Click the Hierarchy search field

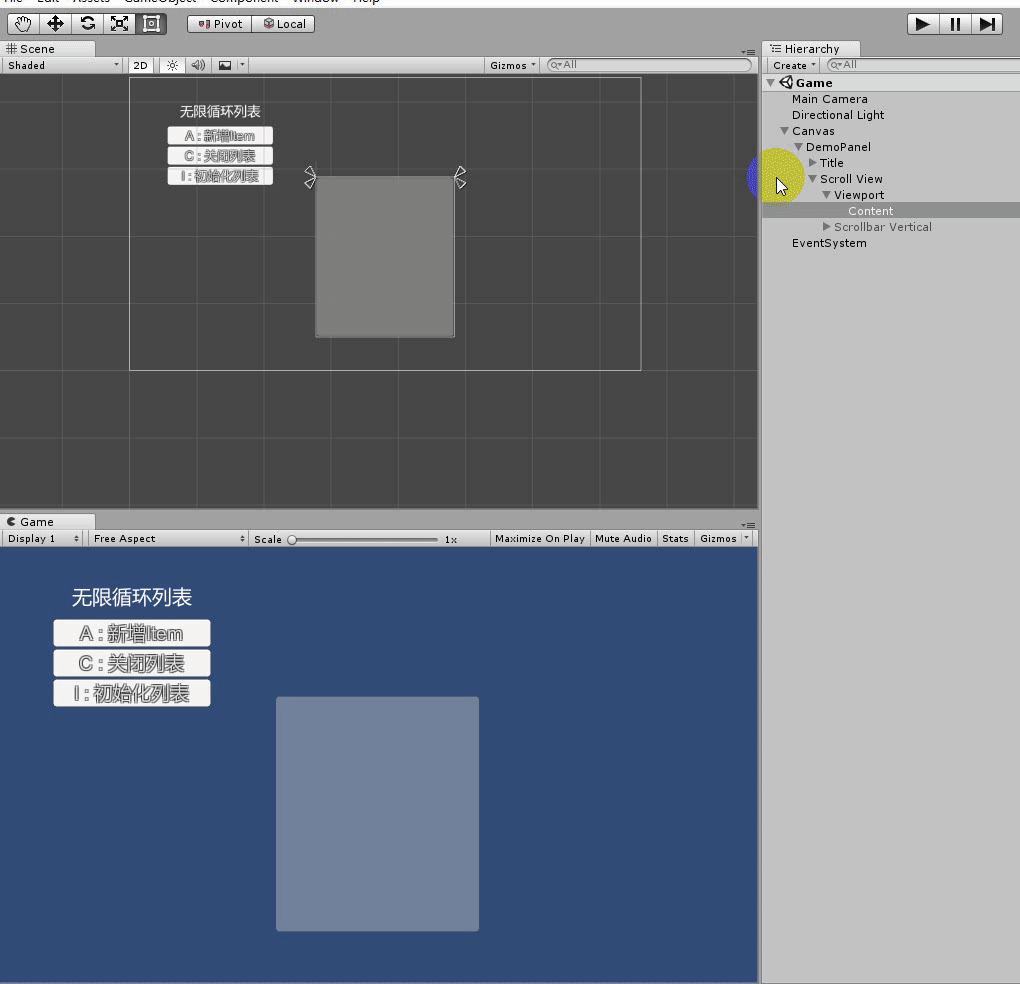[x=924, y=65]
